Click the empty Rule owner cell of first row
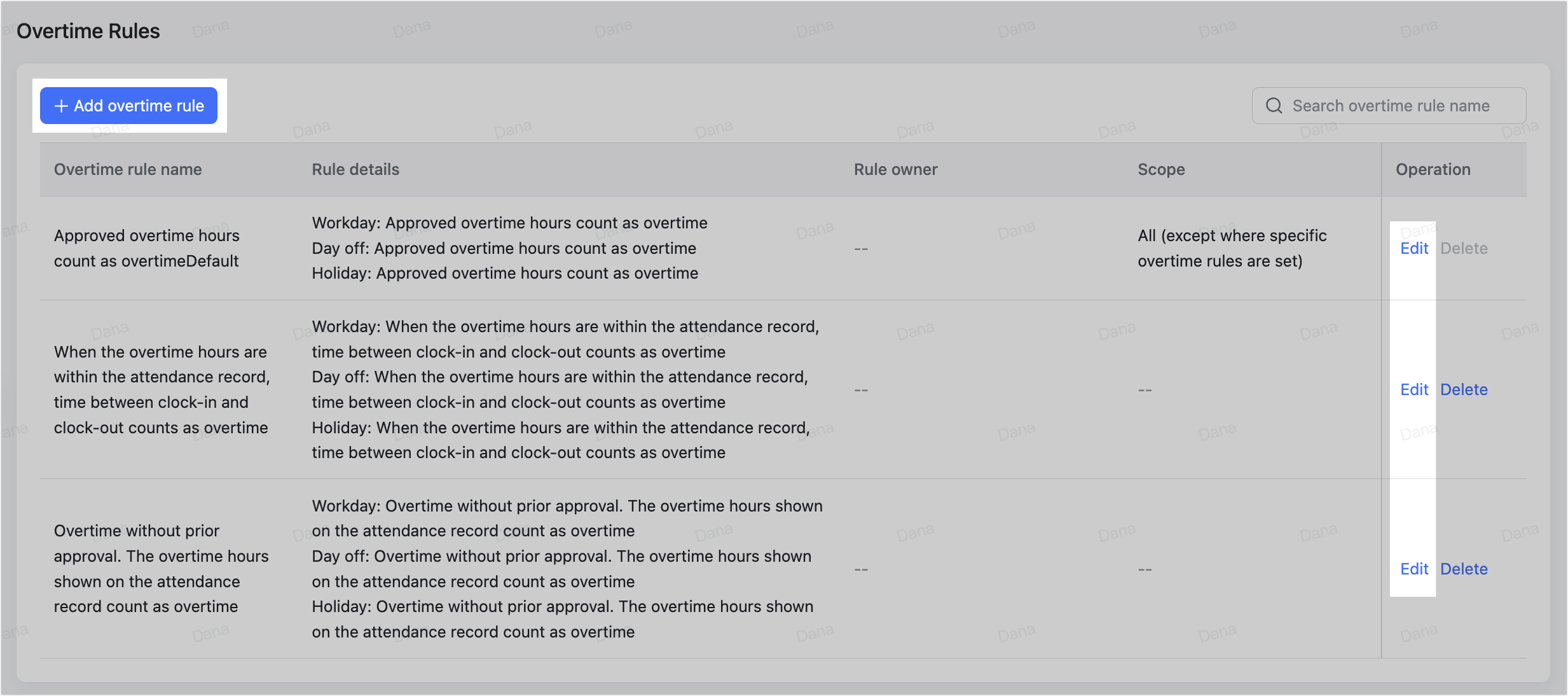 tap(861, 248)
